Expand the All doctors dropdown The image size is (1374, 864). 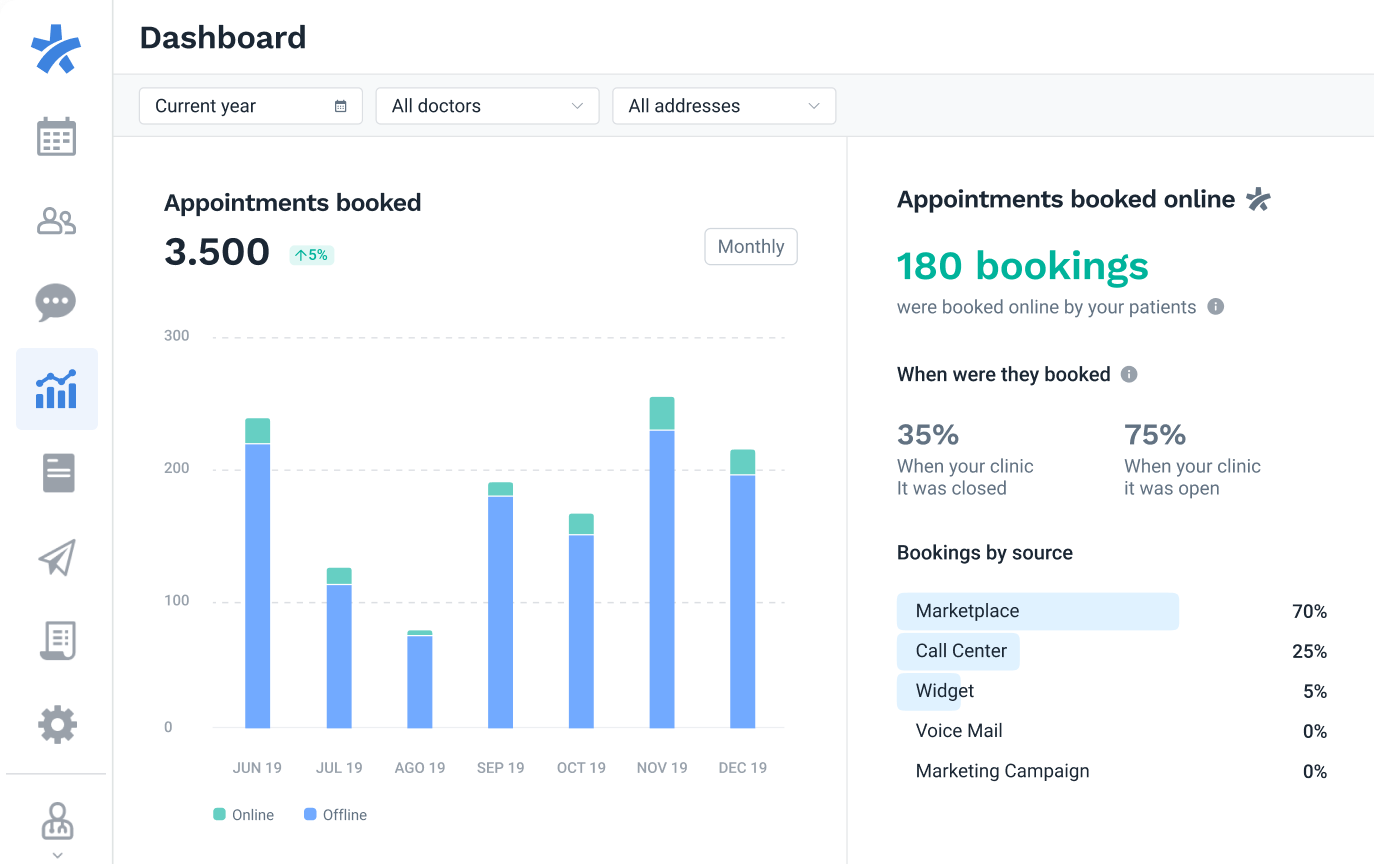pos(487,106)
